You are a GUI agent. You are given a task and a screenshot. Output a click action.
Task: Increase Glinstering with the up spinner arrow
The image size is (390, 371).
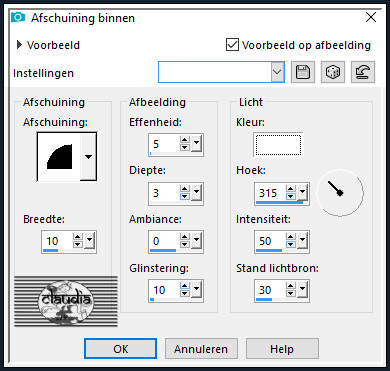[x=185, y=286]
